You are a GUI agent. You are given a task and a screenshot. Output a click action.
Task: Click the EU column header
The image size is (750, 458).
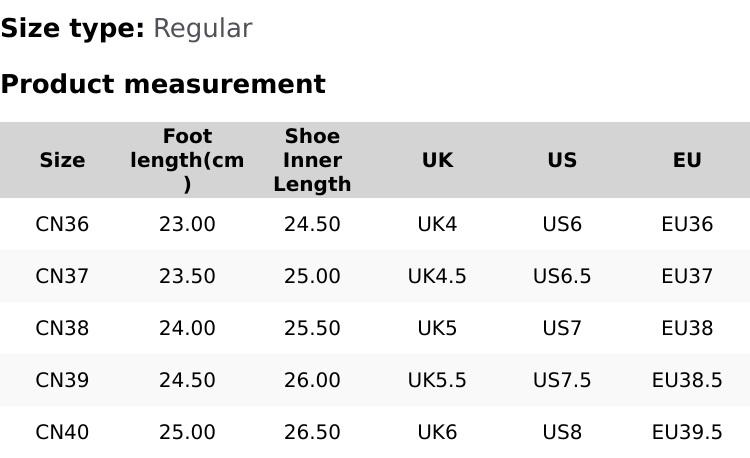click(687, 160)
